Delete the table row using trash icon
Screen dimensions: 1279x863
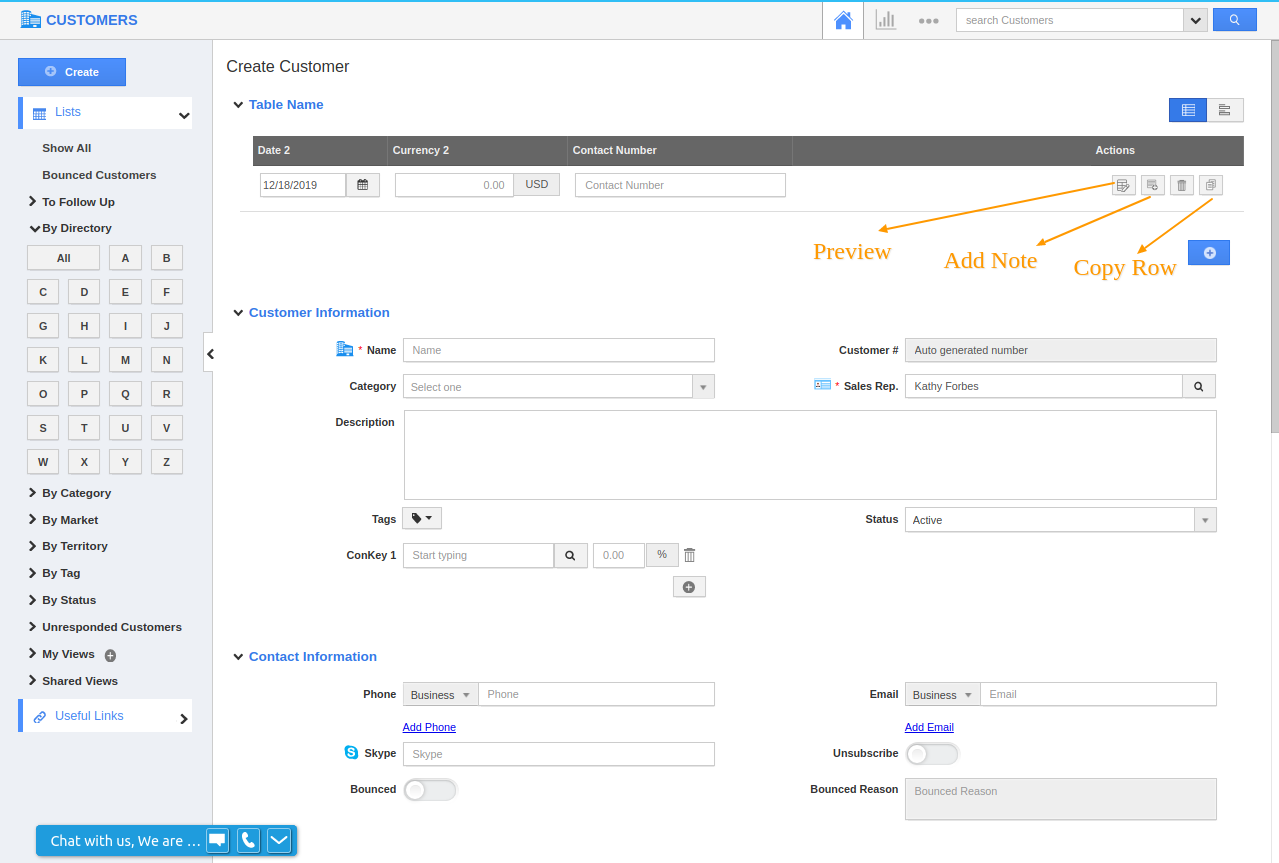click(x=1181, y=185)
